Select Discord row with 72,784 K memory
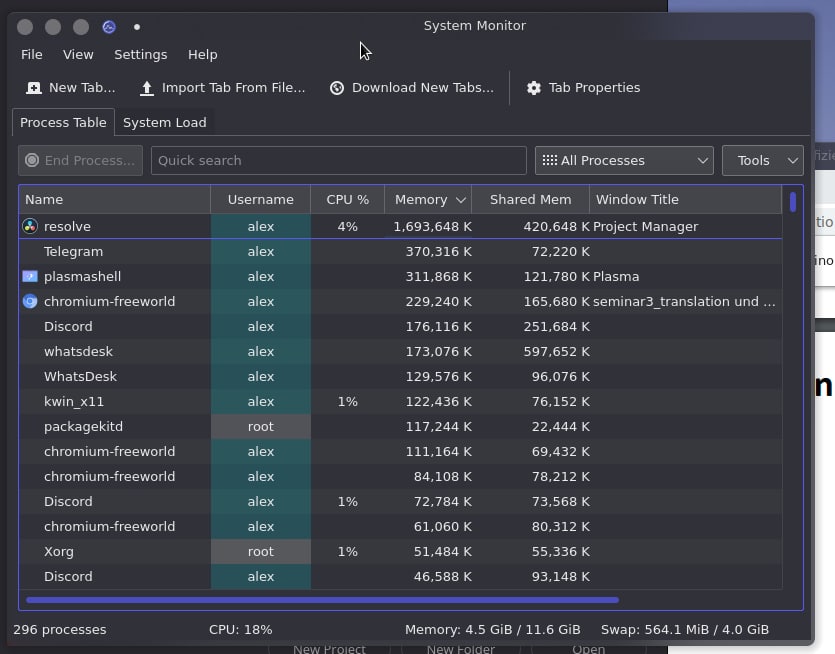This screenshot has width=835, height=654. pos(400,502)
